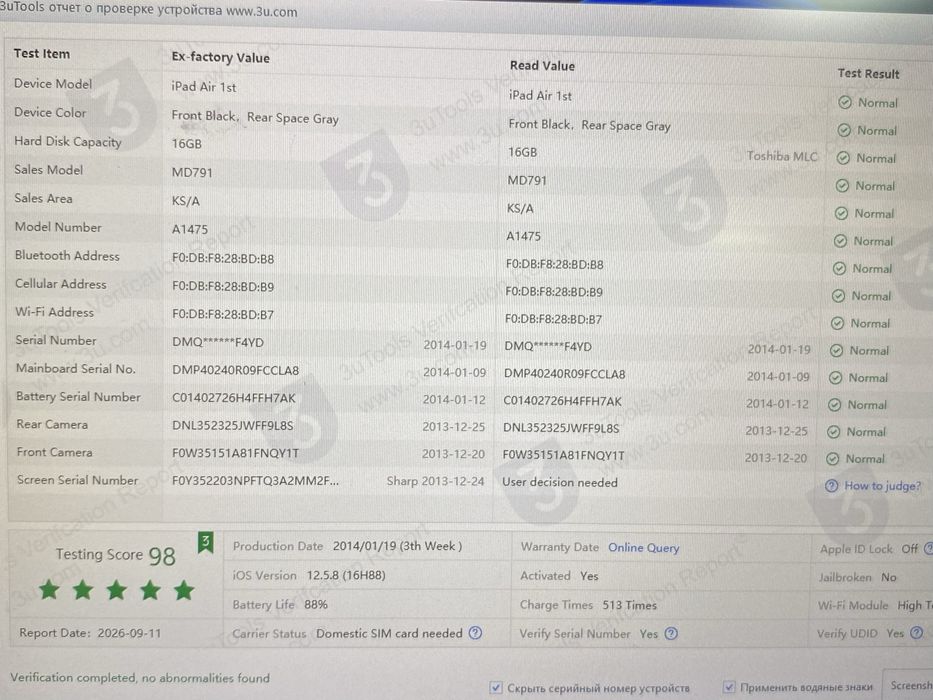Click the Normal check icon for Bluetooth Address
Image resolution: width=933 pixels, height=700 pixels.
point(839,268)
